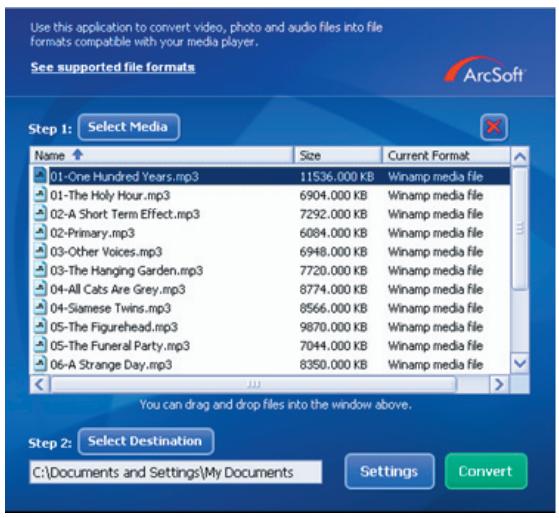Open the Select Destination dialog
This screenshot has height=518, width=559.
tap(146, 441)
